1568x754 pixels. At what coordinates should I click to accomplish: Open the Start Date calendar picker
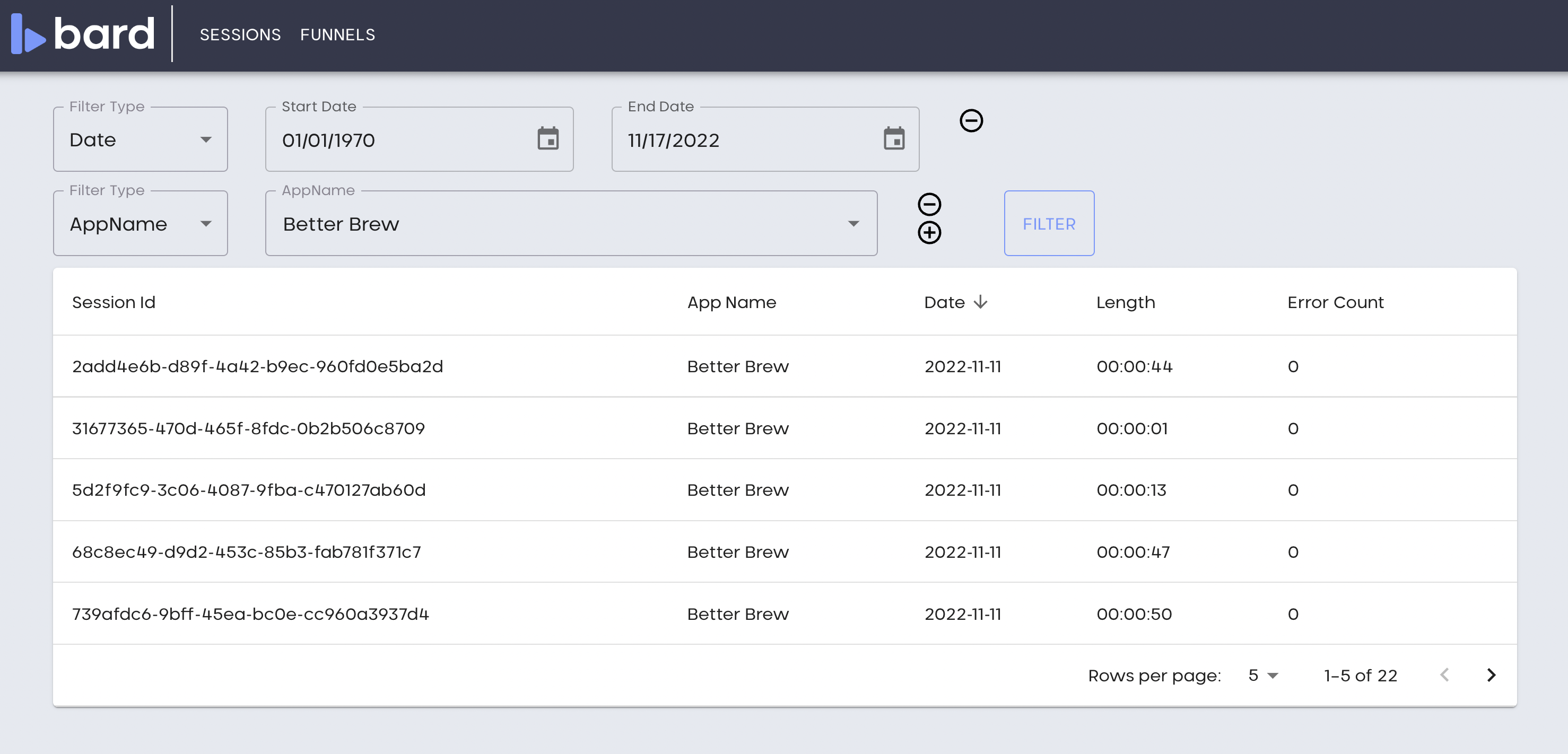tap(548, 139)
